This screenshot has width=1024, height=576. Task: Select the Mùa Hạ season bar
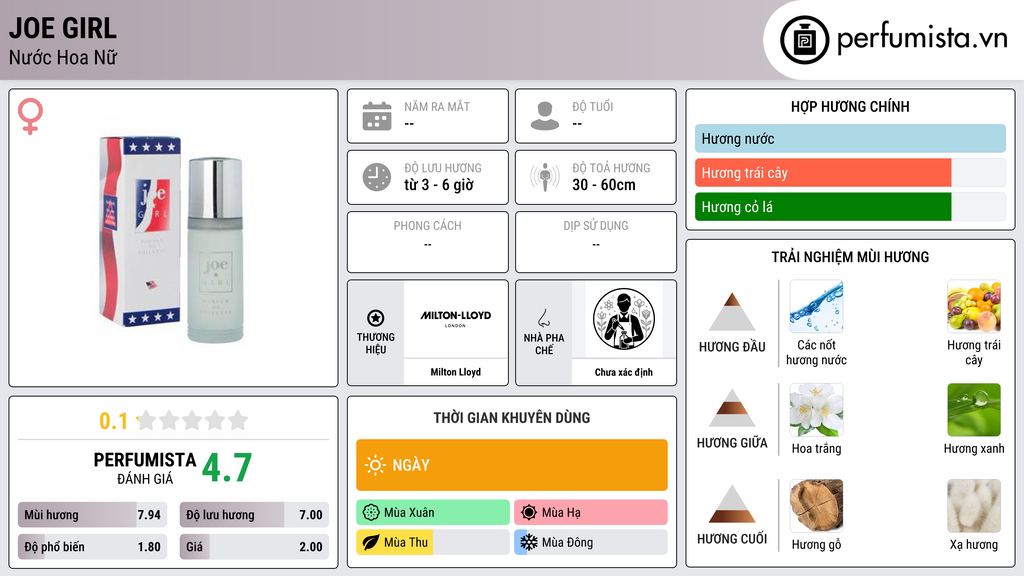click(x=591, y=513)
